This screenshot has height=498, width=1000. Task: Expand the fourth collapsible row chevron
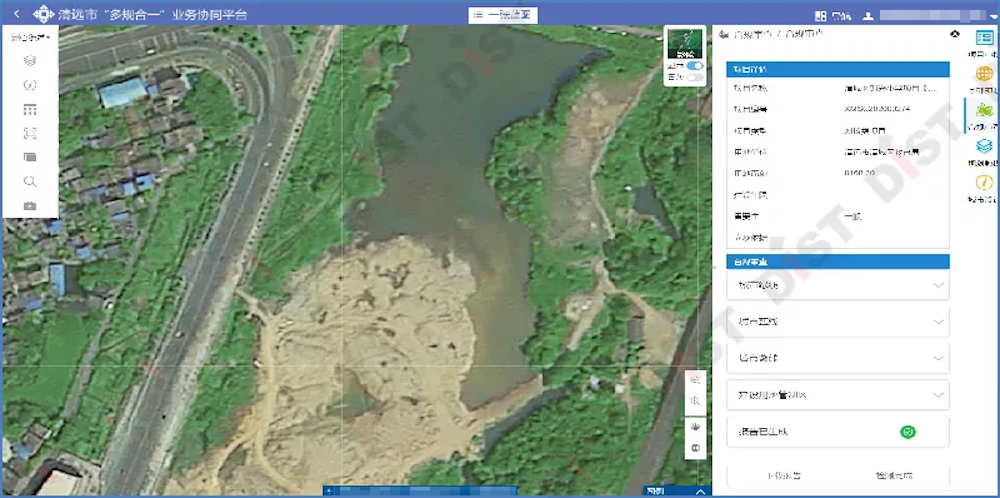937,395
